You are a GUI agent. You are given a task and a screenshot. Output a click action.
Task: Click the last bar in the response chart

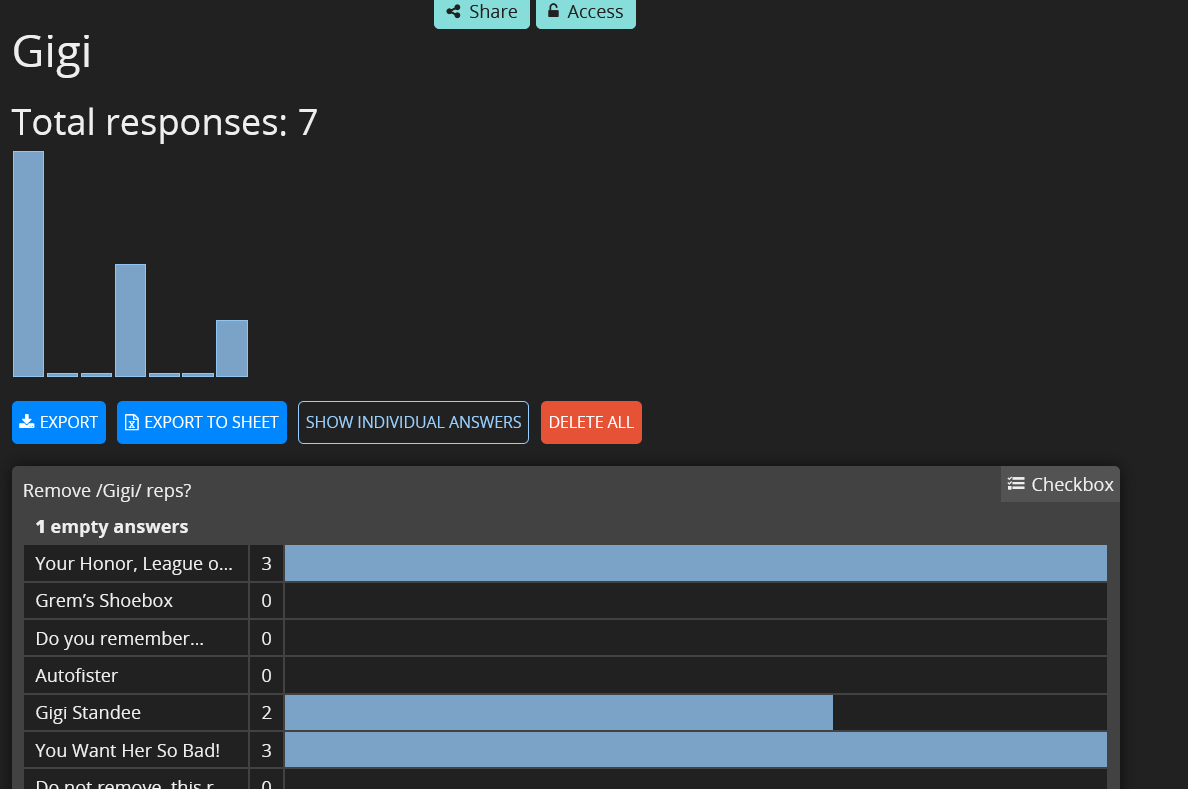232,348
